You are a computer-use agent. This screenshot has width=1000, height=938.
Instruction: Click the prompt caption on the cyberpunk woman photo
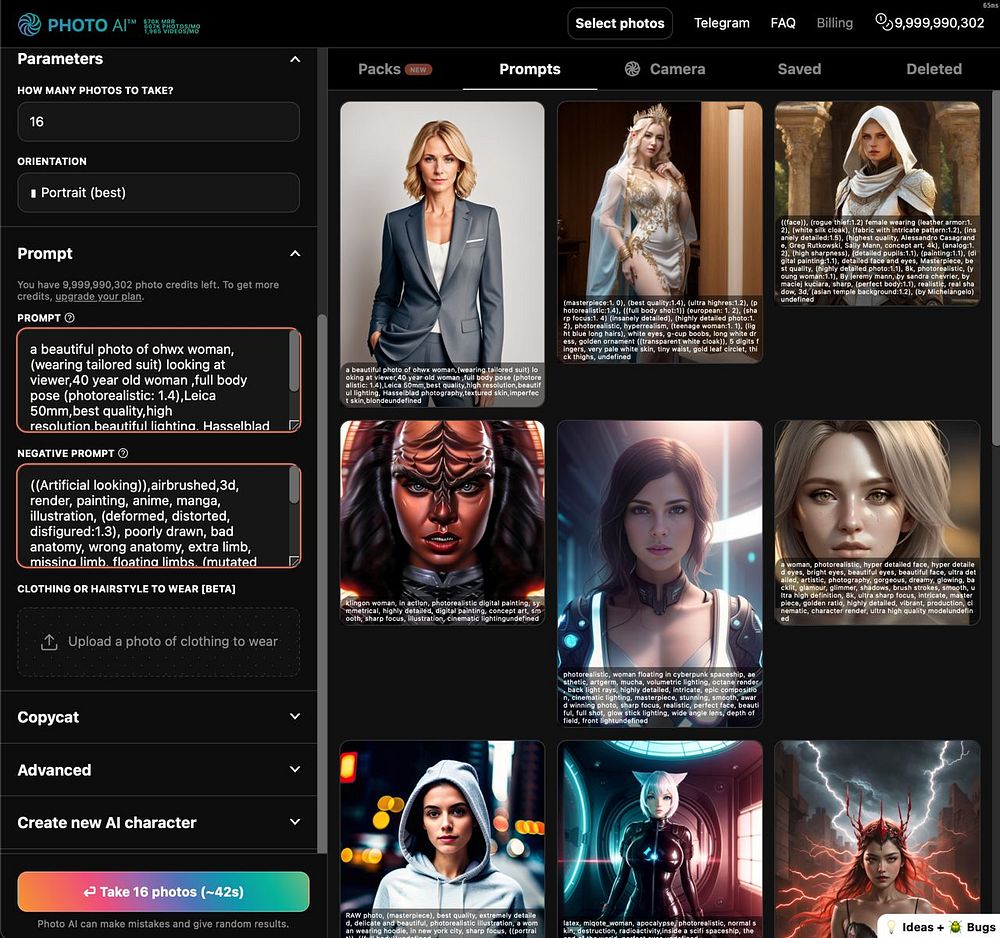click(659, 697)
